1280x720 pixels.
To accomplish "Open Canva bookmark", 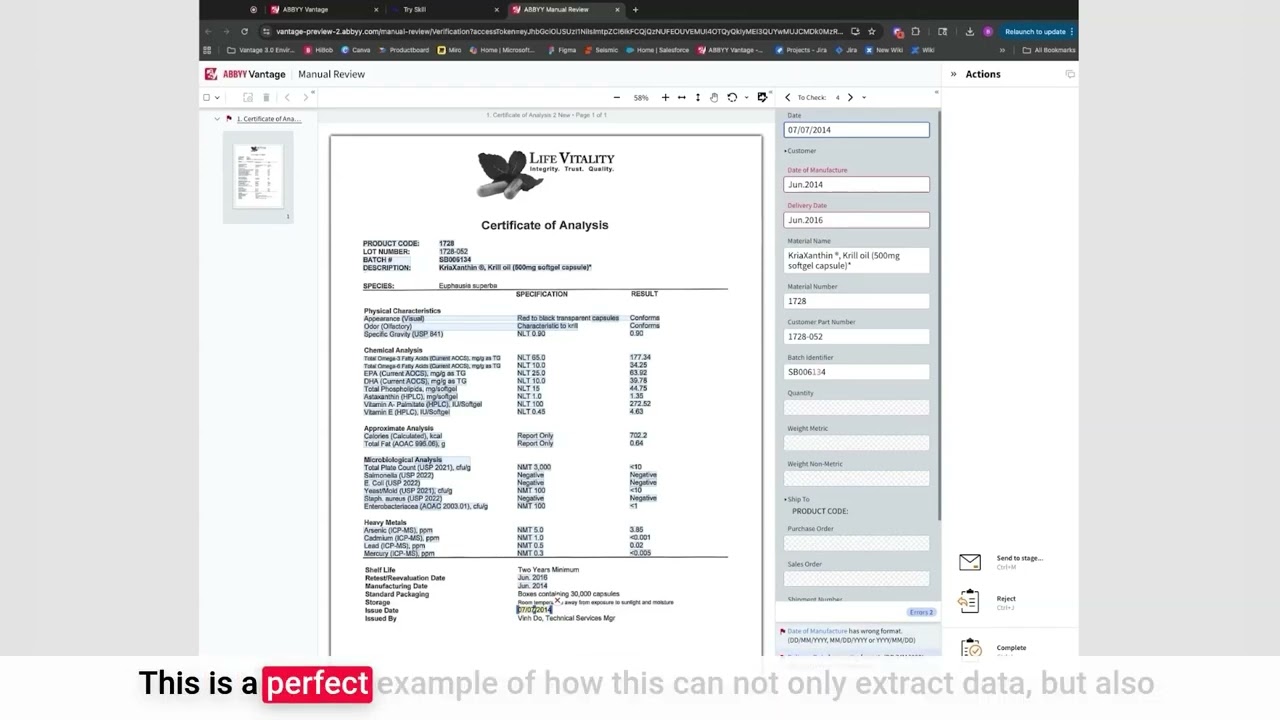I will [356, 50].
